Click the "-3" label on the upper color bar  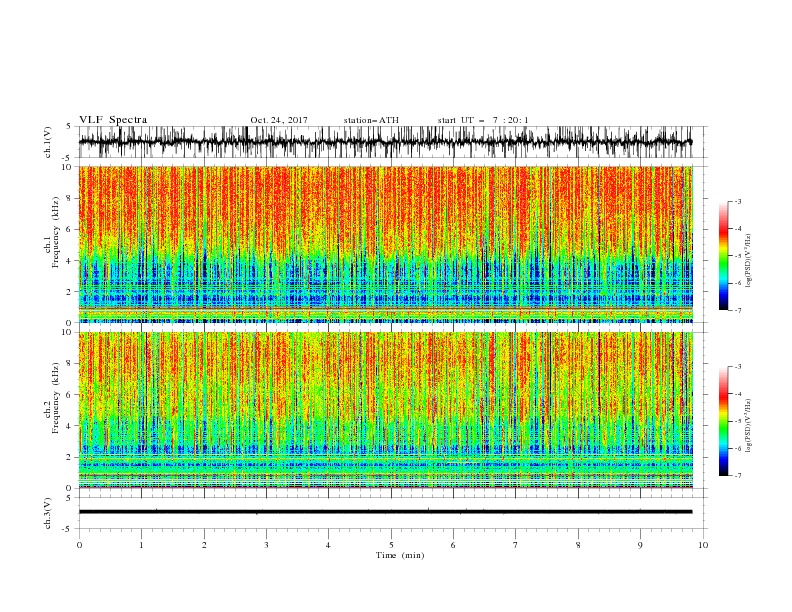[x=738, y=201]
